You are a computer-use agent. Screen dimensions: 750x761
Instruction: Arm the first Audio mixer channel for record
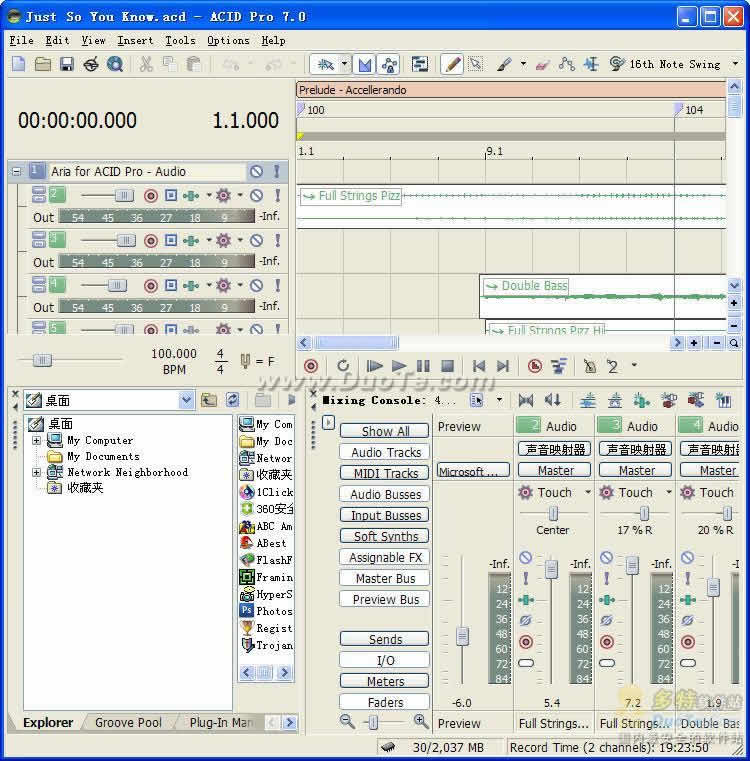tap(526, 642)
